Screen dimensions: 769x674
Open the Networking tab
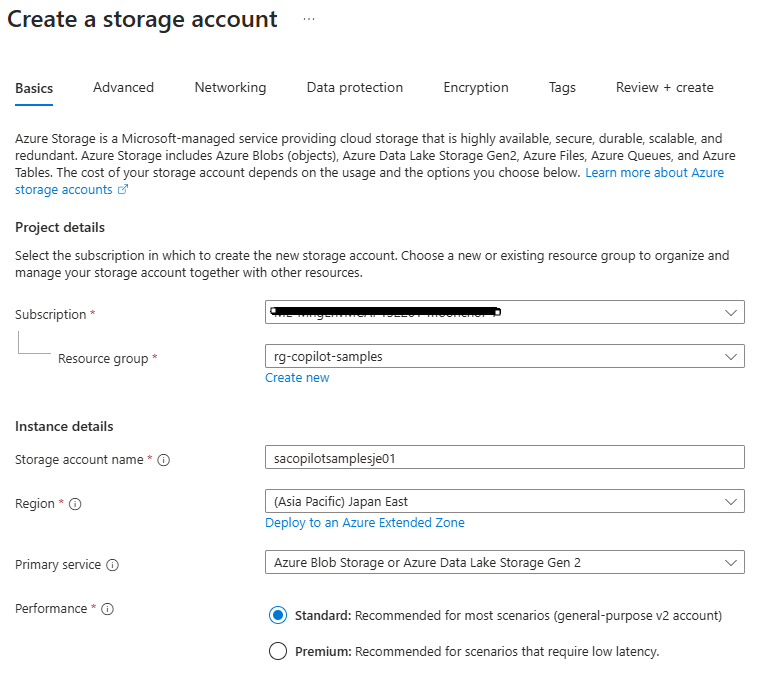(230, 88)
